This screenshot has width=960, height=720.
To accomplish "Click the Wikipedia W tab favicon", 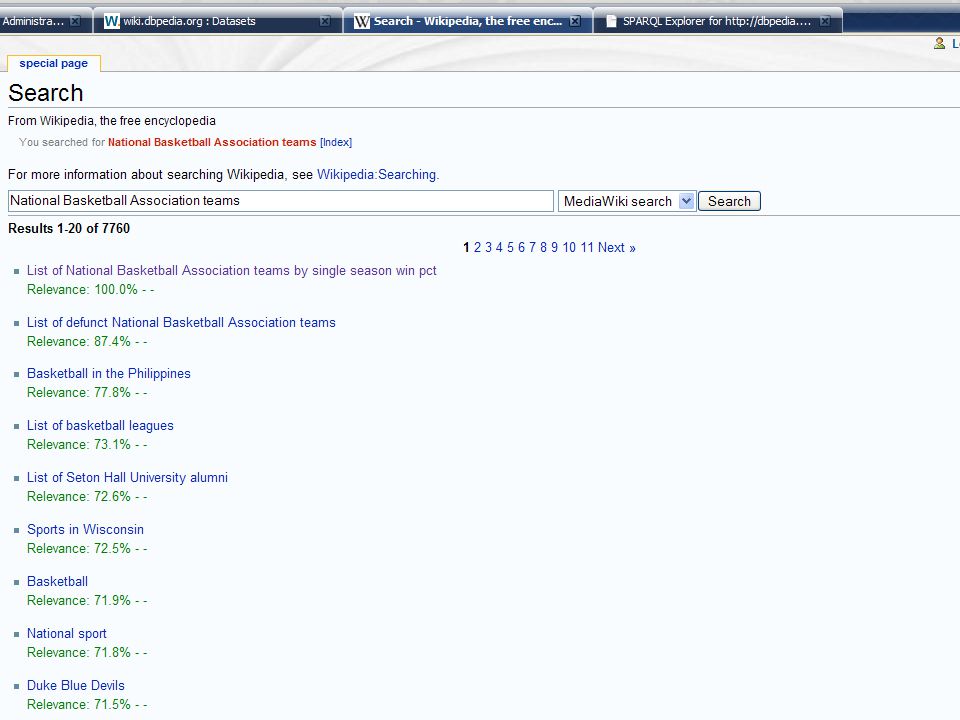I will click(x=362, y=21).
